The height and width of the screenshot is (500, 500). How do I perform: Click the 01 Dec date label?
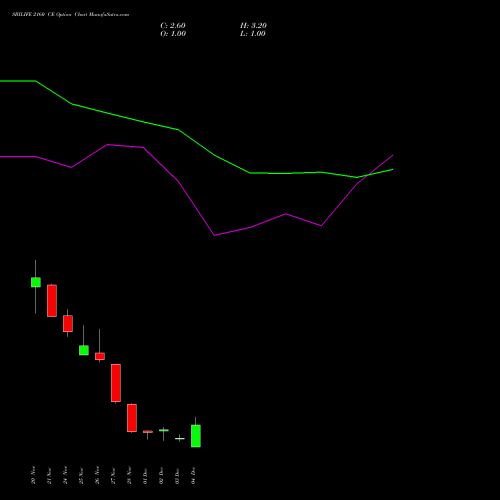tap(145, 475)
